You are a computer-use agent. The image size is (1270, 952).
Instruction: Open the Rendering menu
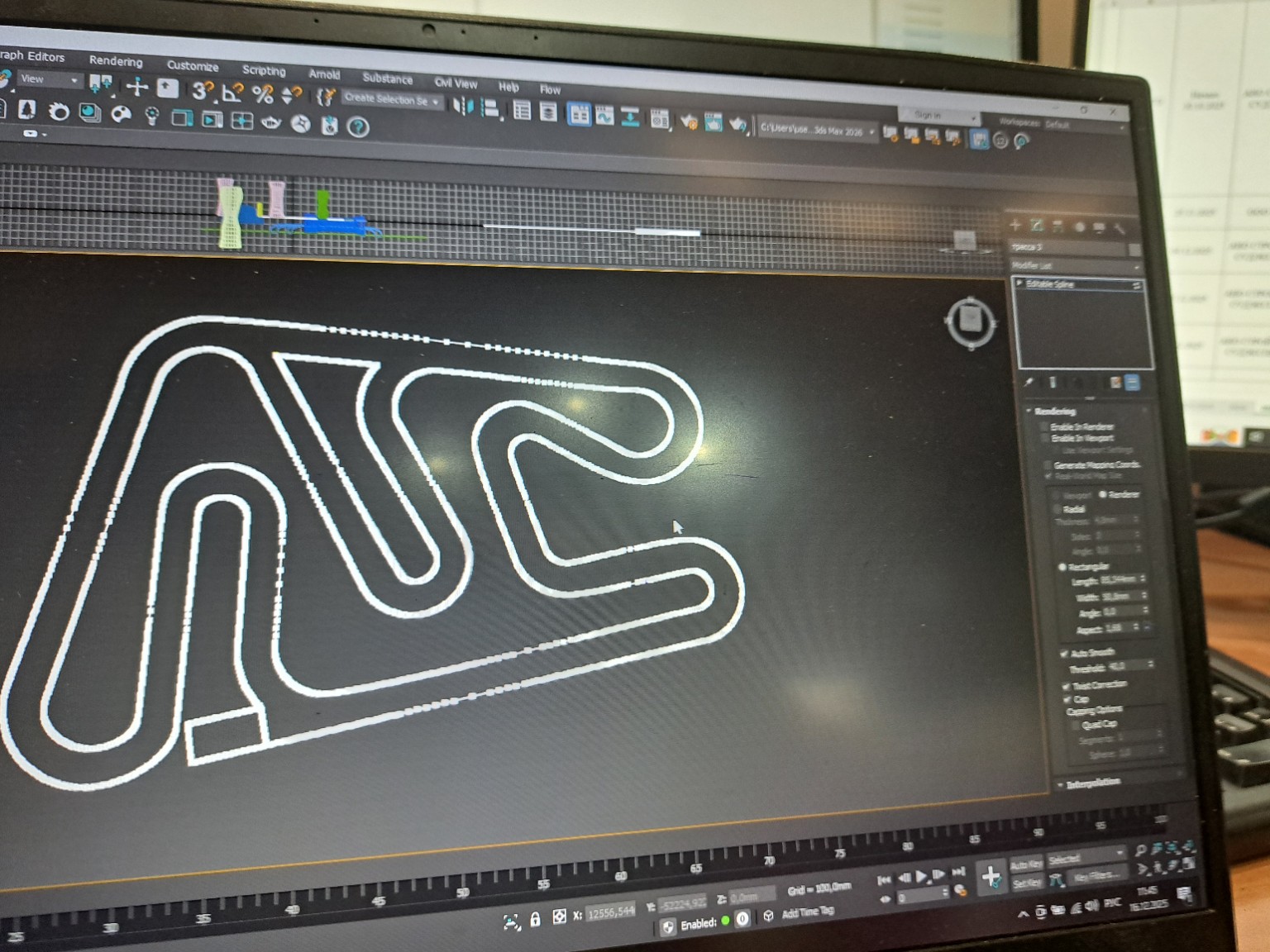(116, 61)
